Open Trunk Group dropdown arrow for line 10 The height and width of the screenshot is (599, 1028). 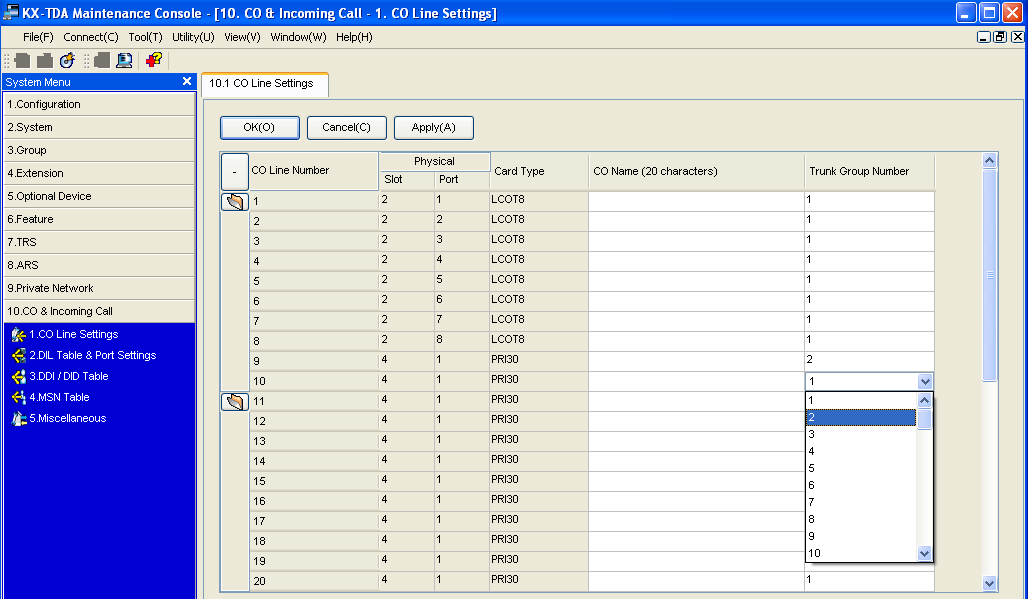pyautogui.click(x=924, y=381)
